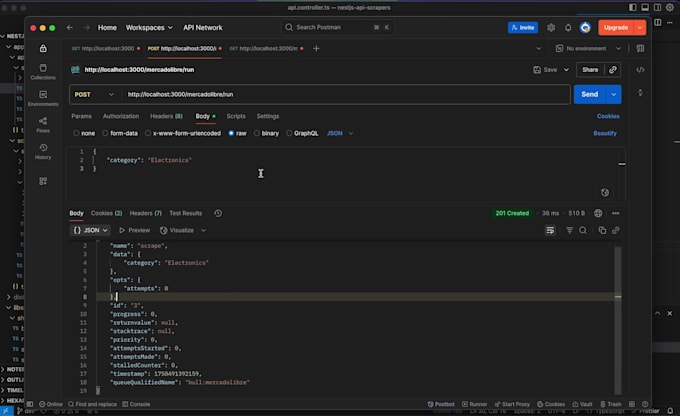The image size is (680, 416).
Task: Click the response history clock icon
Action: [x=218, y=213]
